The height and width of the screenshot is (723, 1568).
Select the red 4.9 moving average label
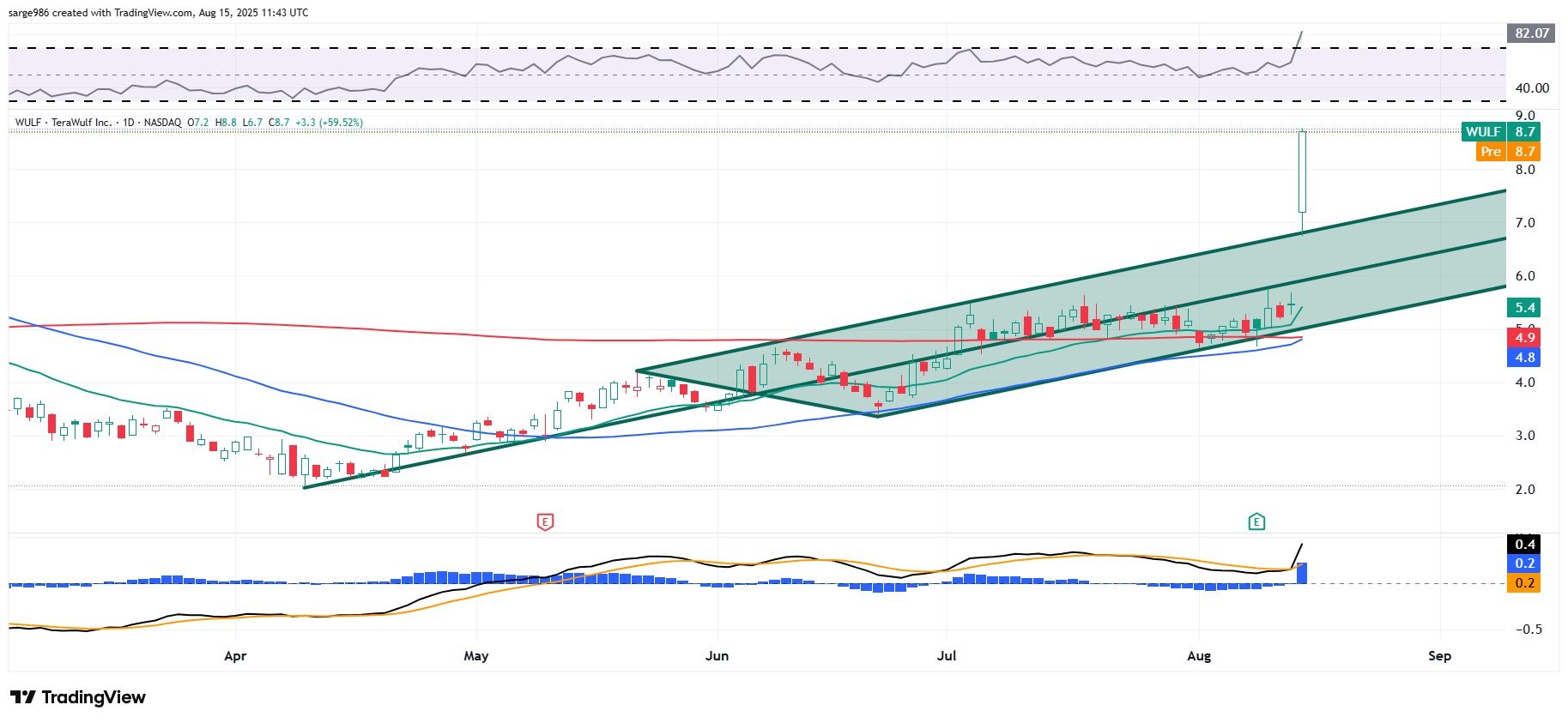click(1524, 337)
